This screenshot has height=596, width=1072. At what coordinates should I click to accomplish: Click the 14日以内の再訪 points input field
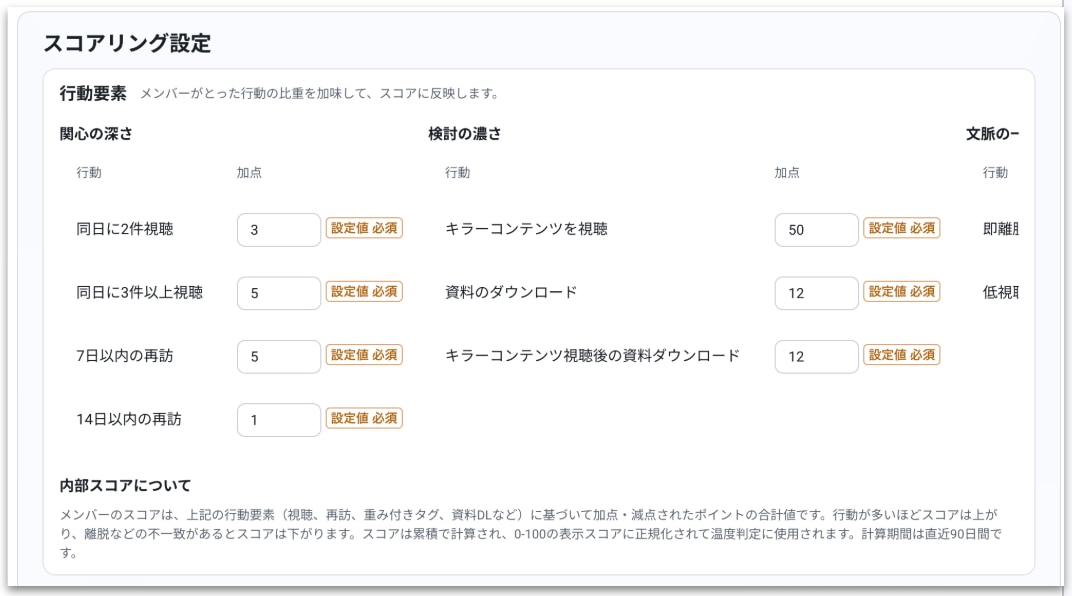point(278,420)
